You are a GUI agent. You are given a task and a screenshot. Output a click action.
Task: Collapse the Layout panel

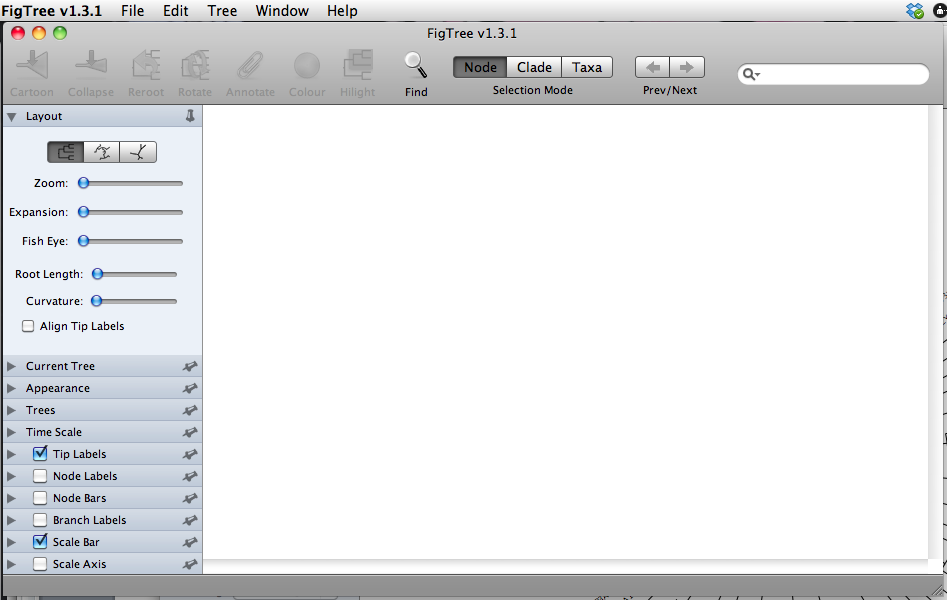12,116
